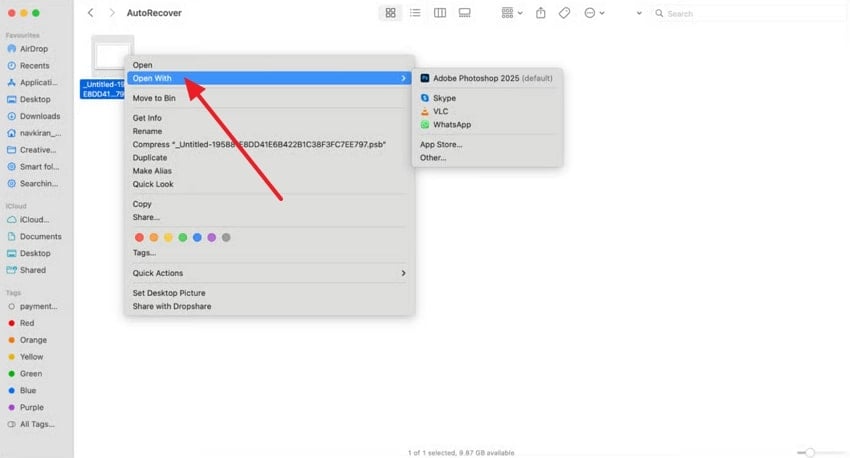Click the tag icon in toolbar
The height and width of the screenshot is (458, 850).
coord(564,13)
